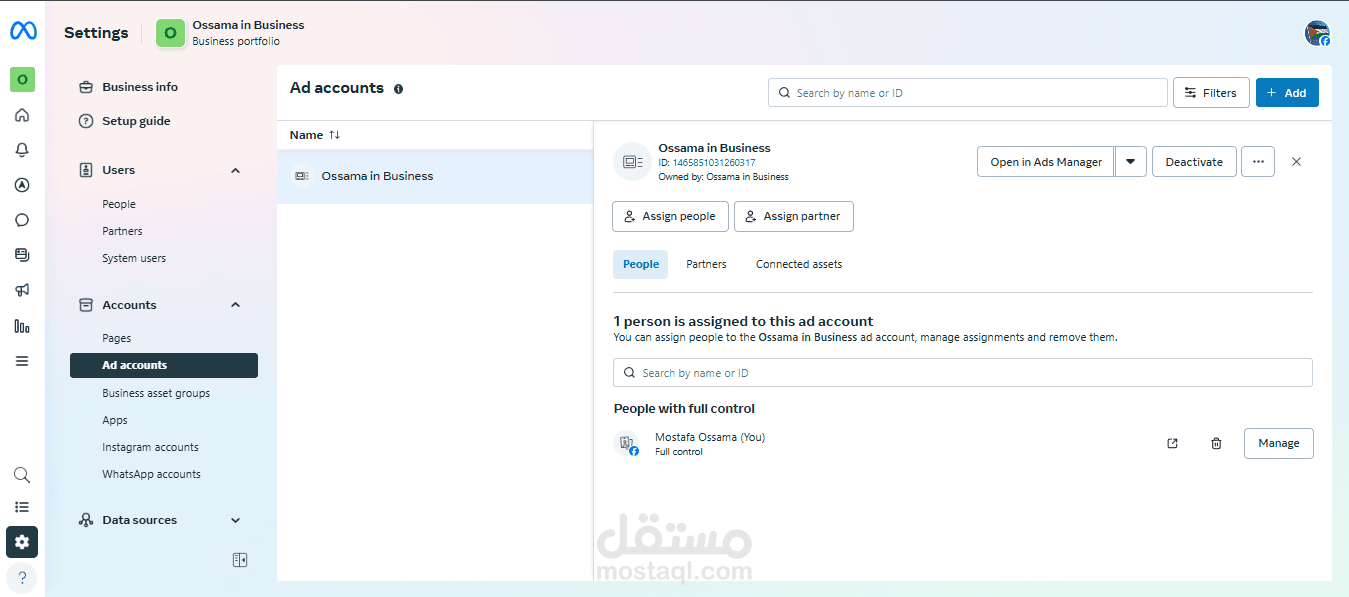Select People under Users
Viewport: 1349px width, 597px height.
(119, 204)
